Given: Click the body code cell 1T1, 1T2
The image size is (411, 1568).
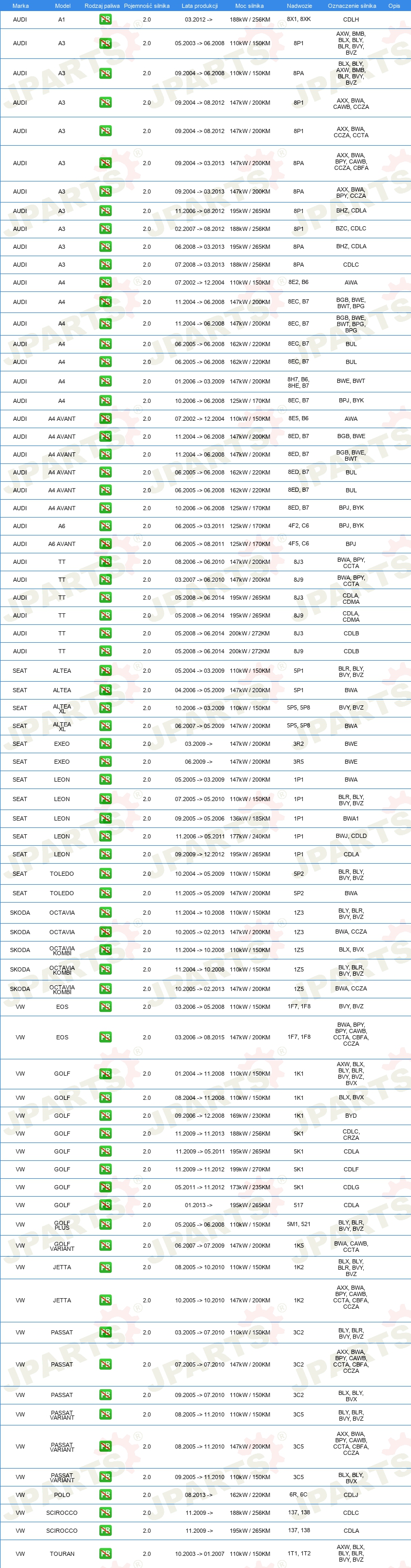Looking at the screenshot, I should [299, 1553].
